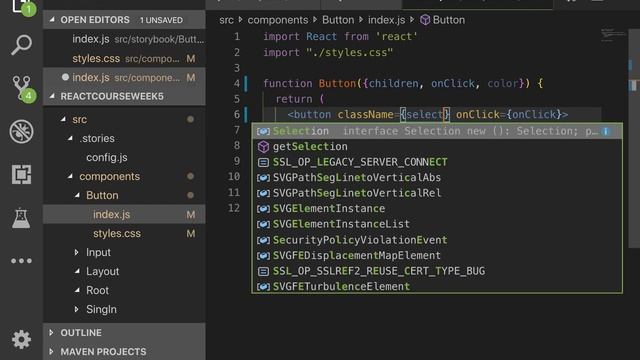
Task: Open the Source Control view
Action: click(x=22, y=88)
